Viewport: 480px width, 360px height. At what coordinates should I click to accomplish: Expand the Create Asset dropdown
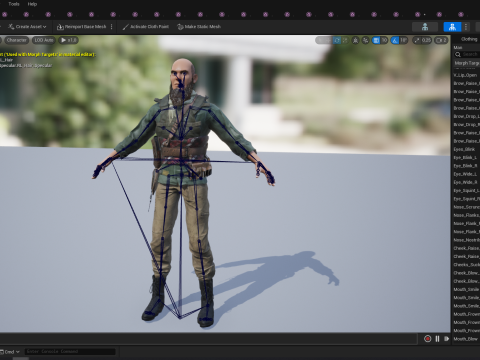pyautogui.click(x=27, y=27)
